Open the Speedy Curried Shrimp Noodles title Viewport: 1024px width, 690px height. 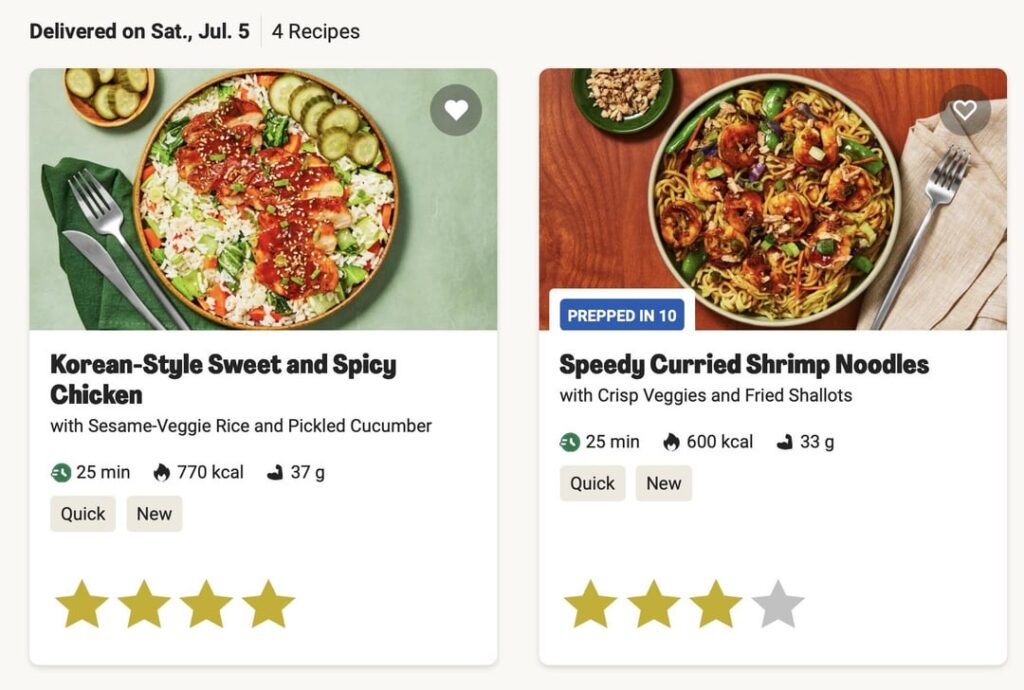[x=743, y=364]
